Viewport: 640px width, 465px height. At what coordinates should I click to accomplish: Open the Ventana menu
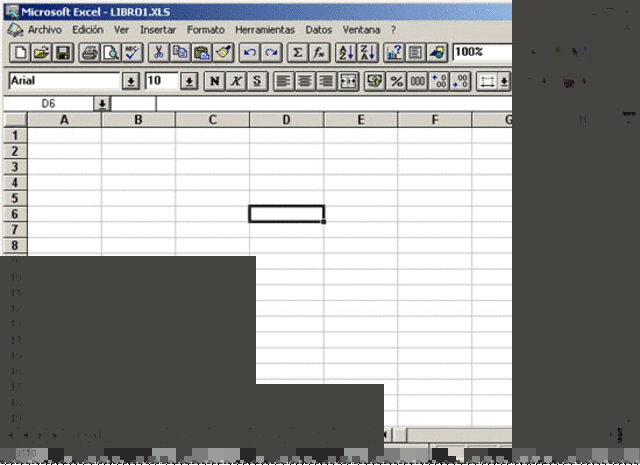pos(361,30)
